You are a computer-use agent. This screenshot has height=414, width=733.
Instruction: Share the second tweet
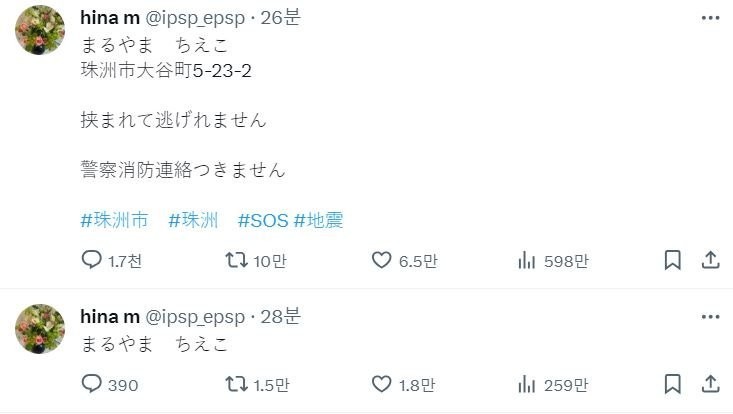(710, 385)
